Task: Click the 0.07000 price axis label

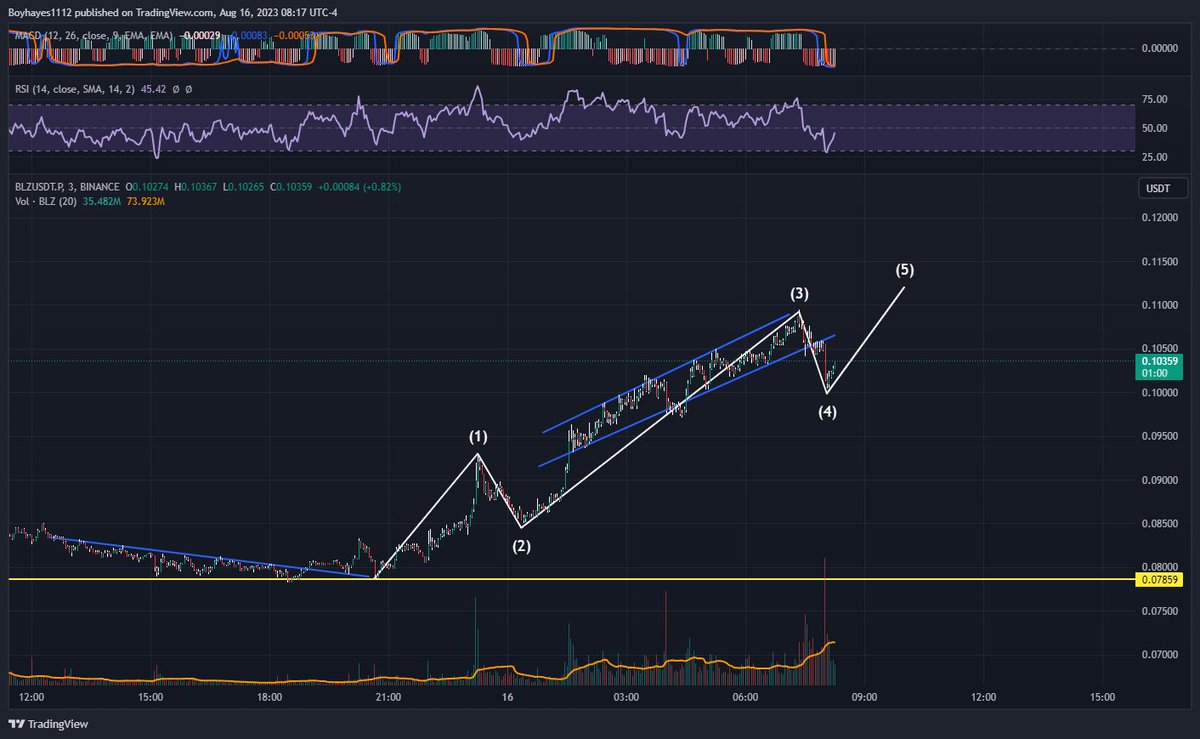Action: coord(1158,654)
